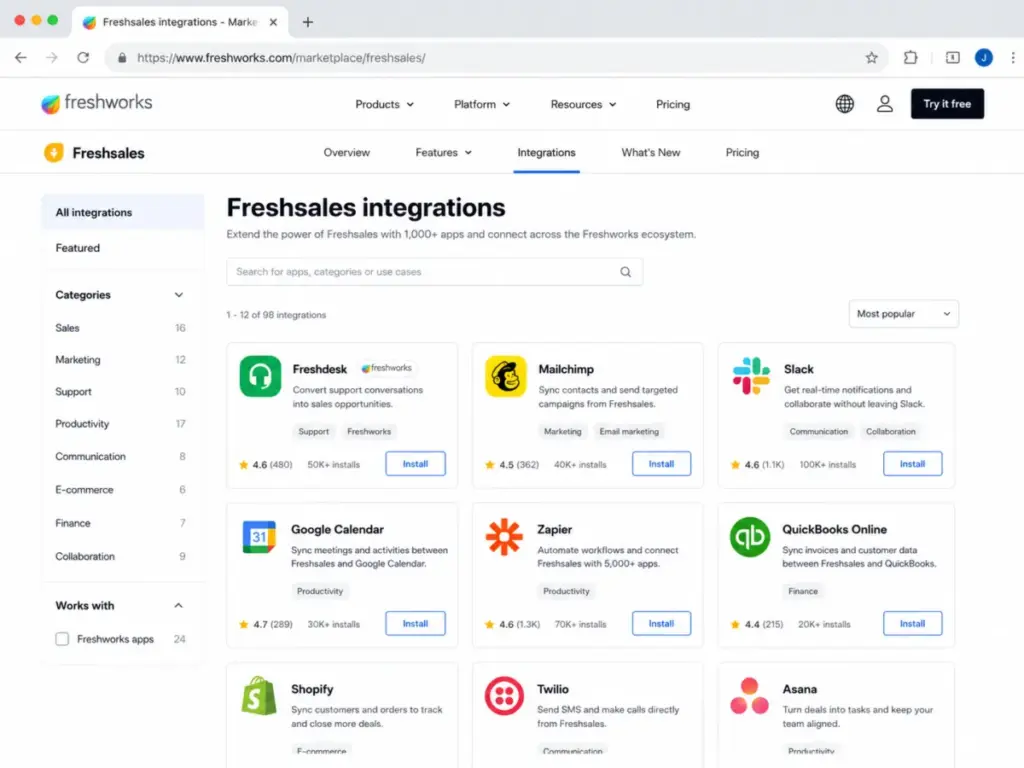
Task: Open the browser extensions puzzle icon
Action: click(x=910, y=57)
